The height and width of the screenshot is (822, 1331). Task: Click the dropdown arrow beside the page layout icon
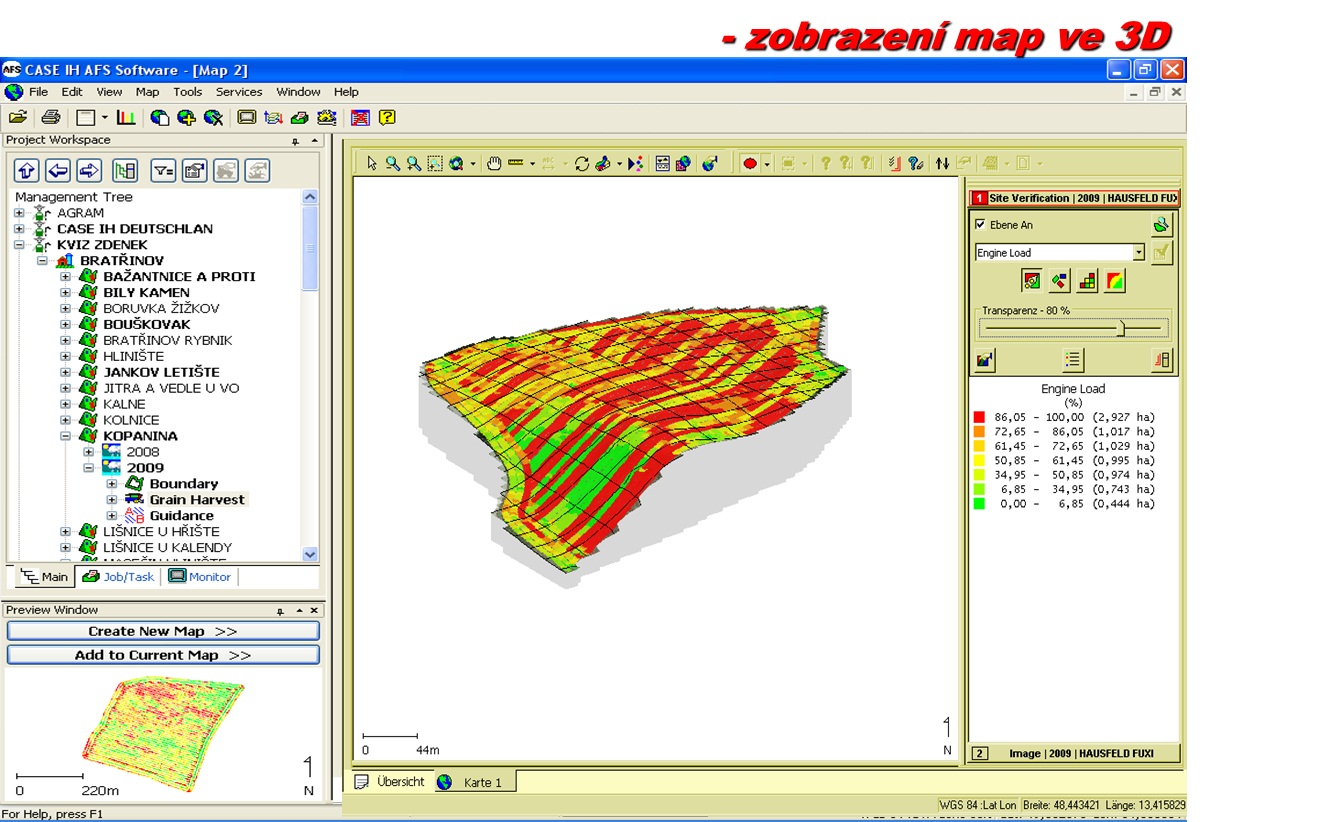(x=104, y=118)
